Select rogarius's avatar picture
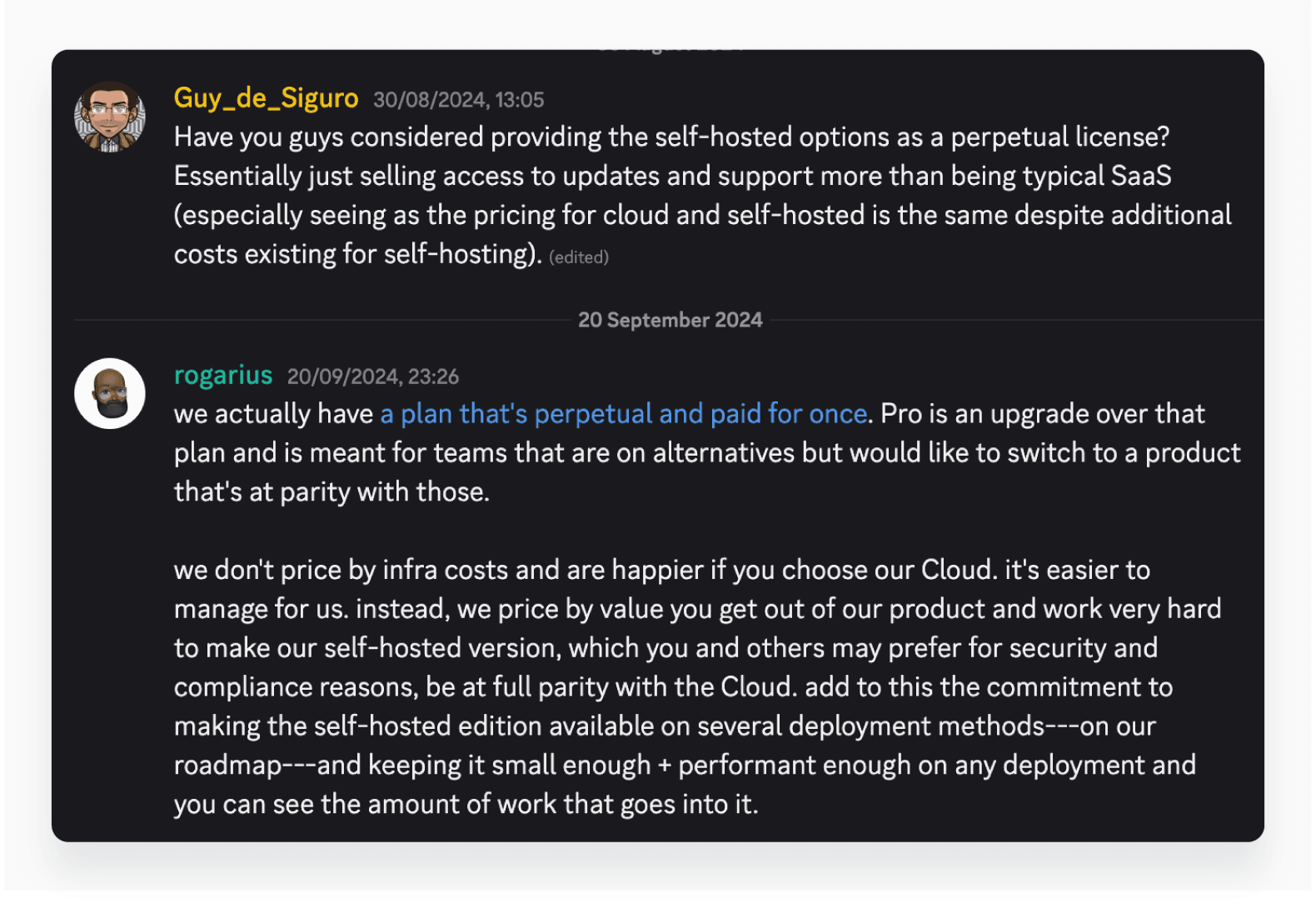 tap(109, 392)
